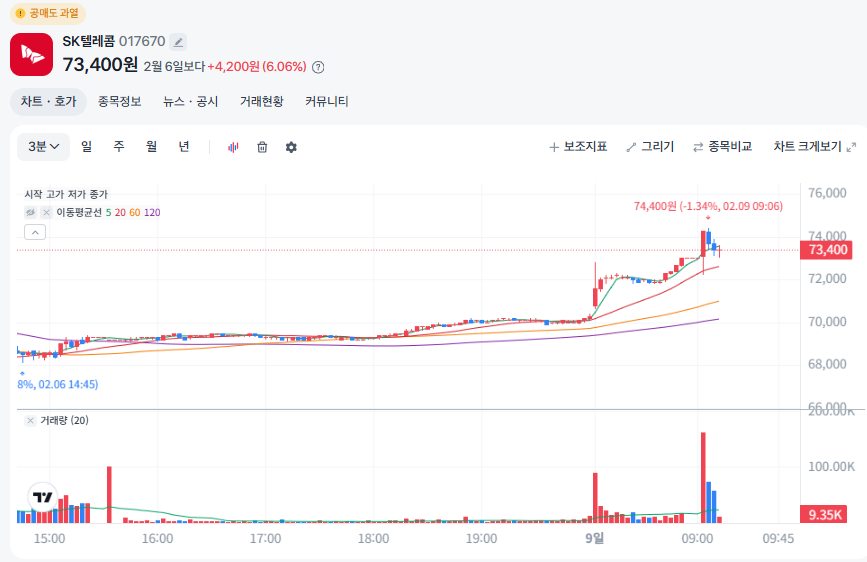Click the 거래량 (20) legend label
867x562 pixels.
pos(64,420)
